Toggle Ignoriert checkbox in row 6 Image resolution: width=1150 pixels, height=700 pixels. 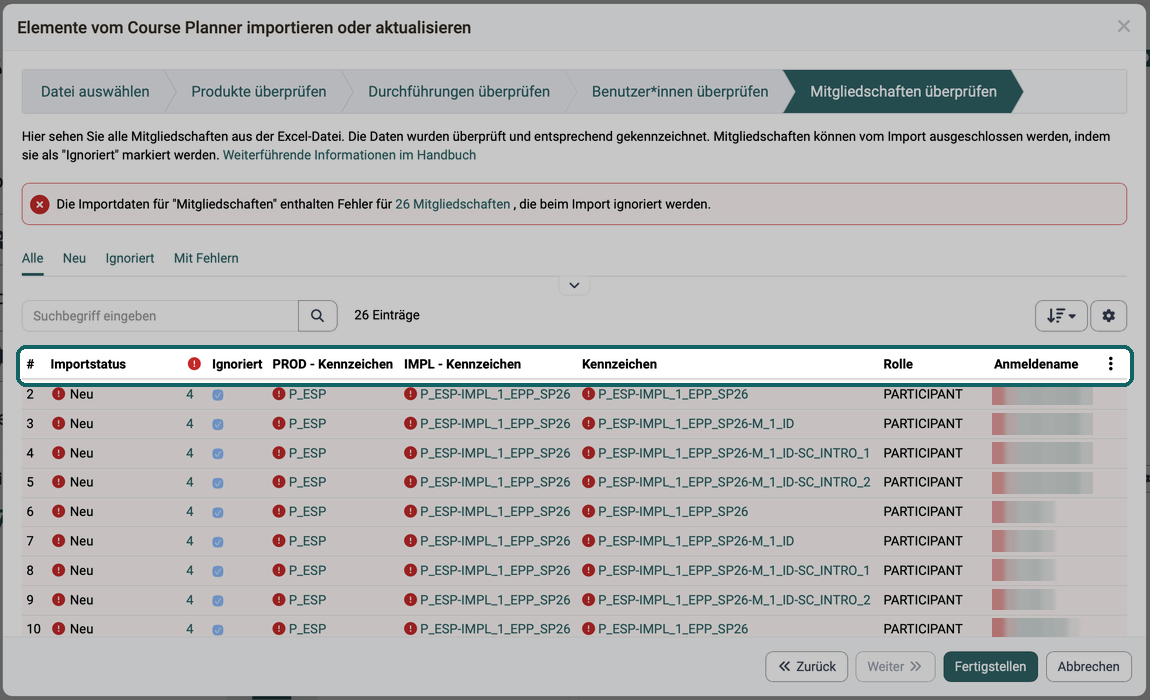pyautogui.click(x=218, y=512)
